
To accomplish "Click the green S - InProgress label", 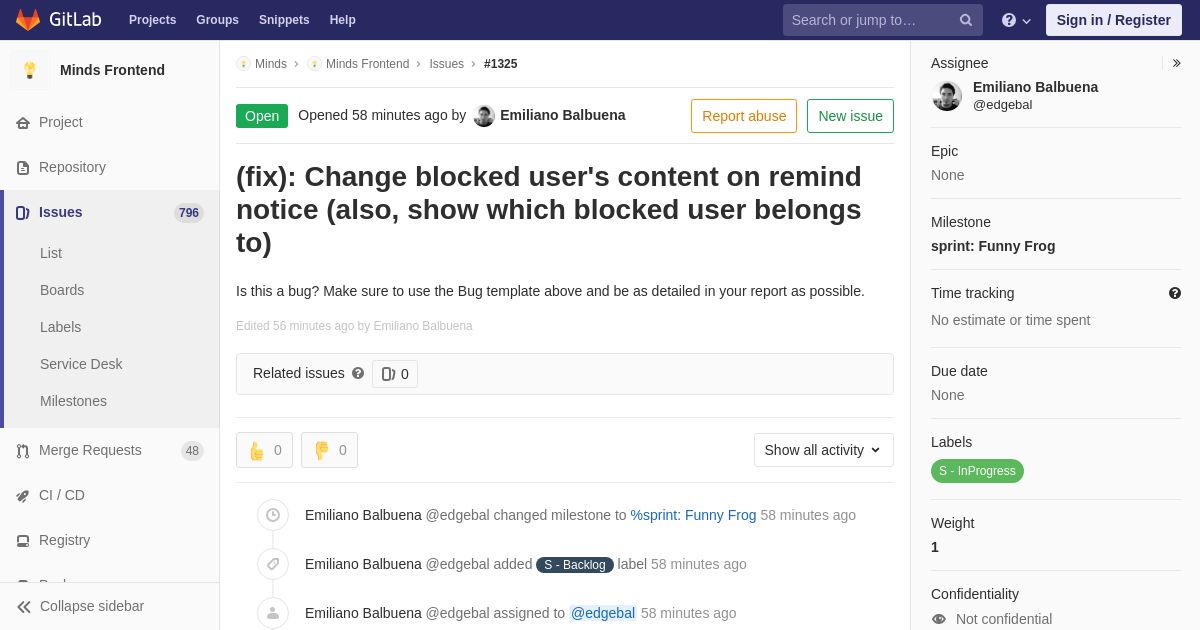I will [x=977, y=471].
